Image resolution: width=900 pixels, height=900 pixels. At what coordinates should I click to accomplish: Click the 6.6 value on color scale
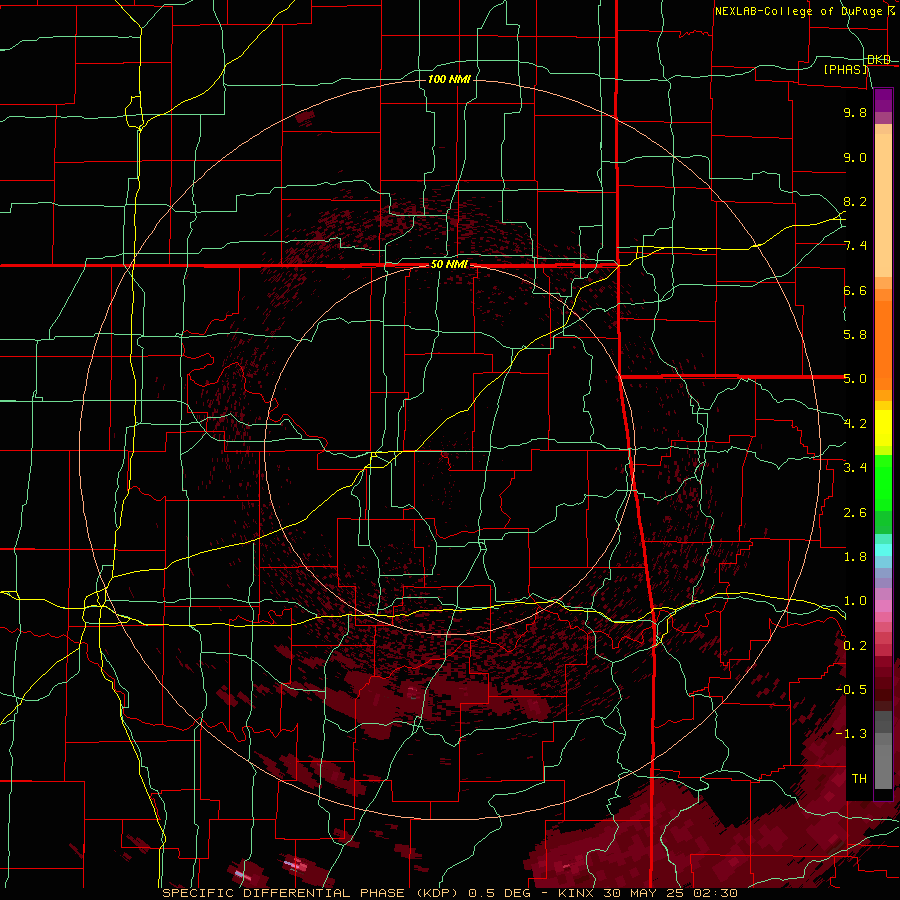(855, 290)
